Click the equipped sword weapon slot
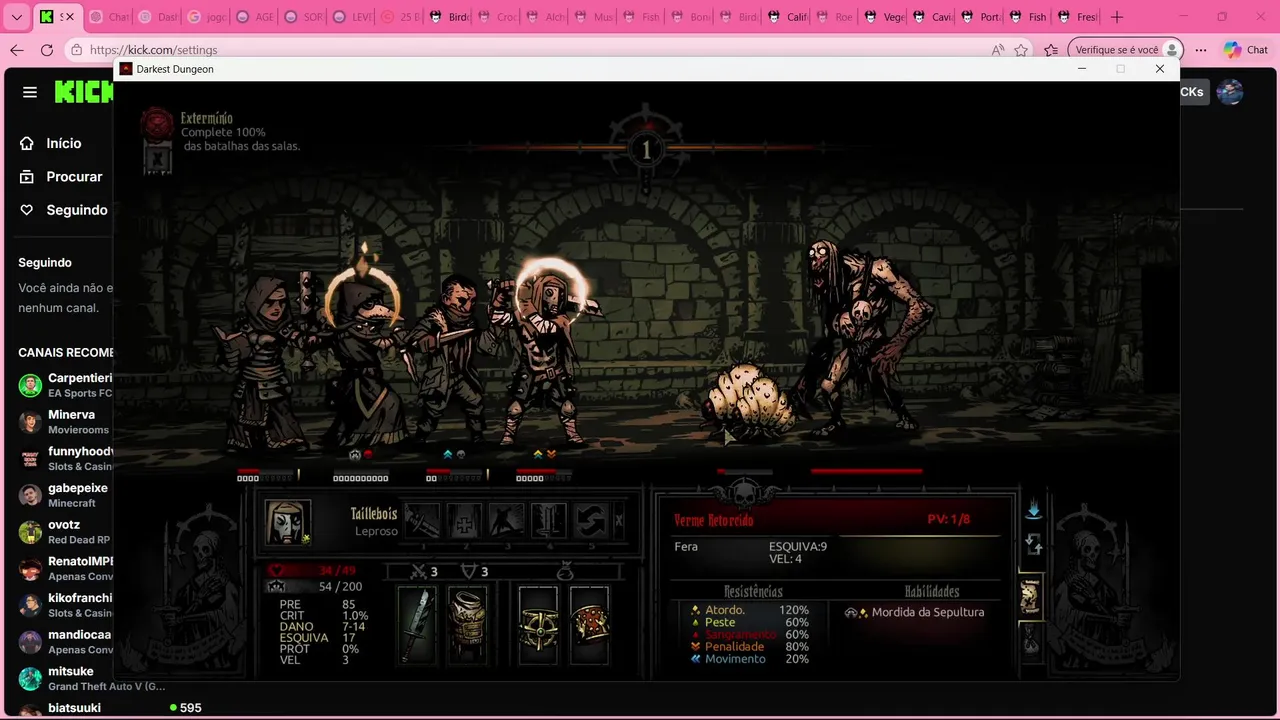 click(417, 626)
